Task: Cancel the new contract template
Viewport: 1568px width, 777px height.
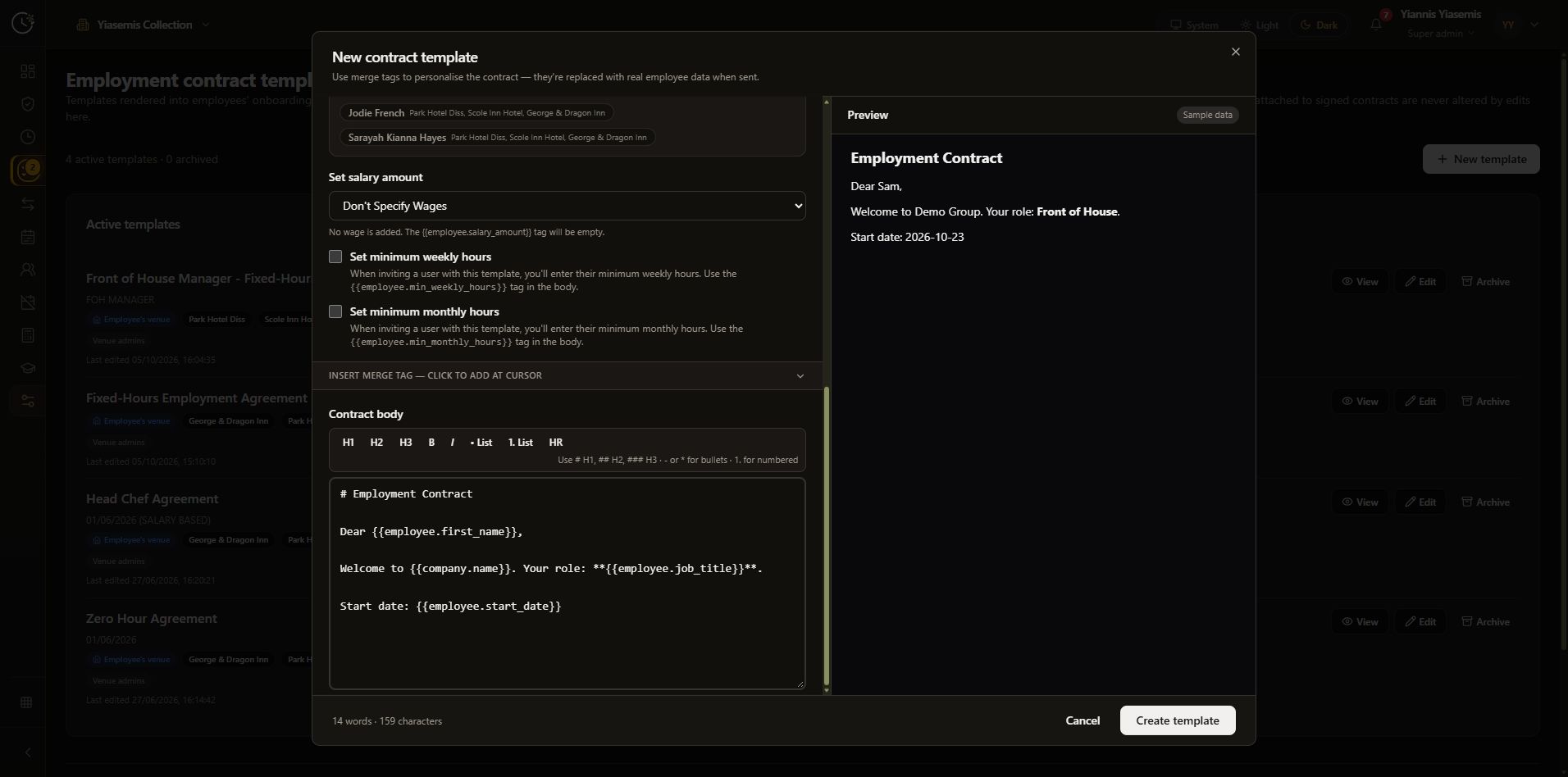Action: click(1083, 720)
